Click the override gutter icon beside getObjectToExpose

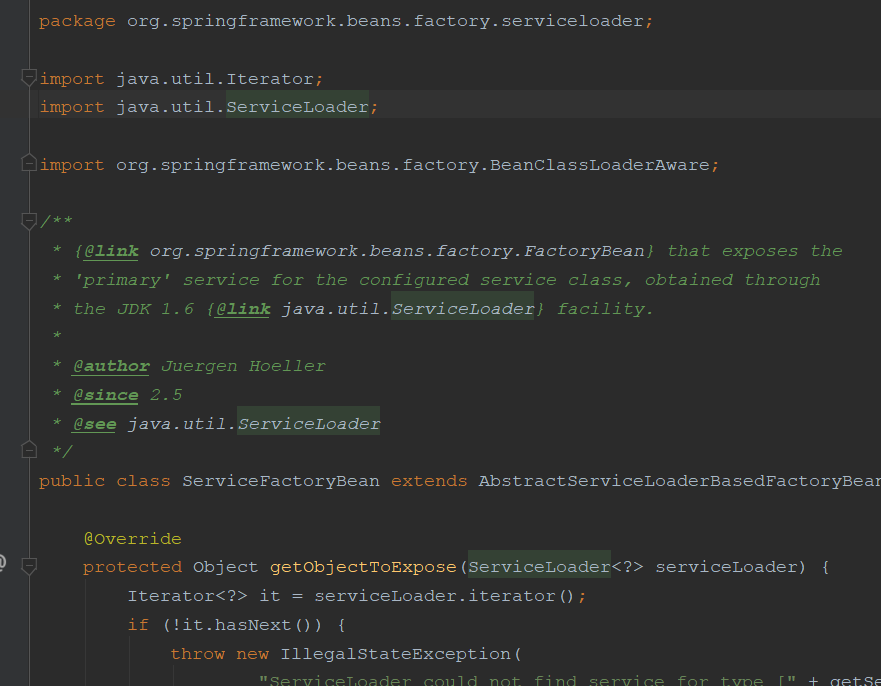(x=2, y=562)
